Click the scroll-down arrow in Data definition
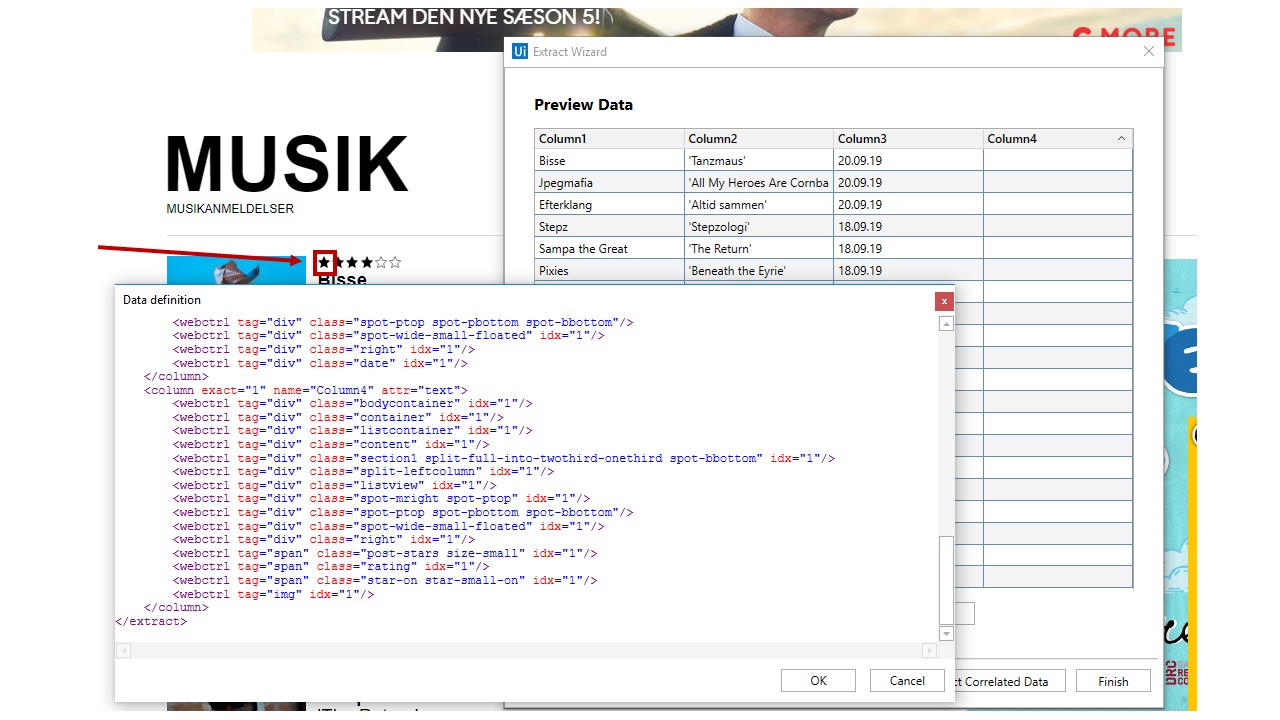This screenshot has width=1280, height=720. click(x=946, y=634)
